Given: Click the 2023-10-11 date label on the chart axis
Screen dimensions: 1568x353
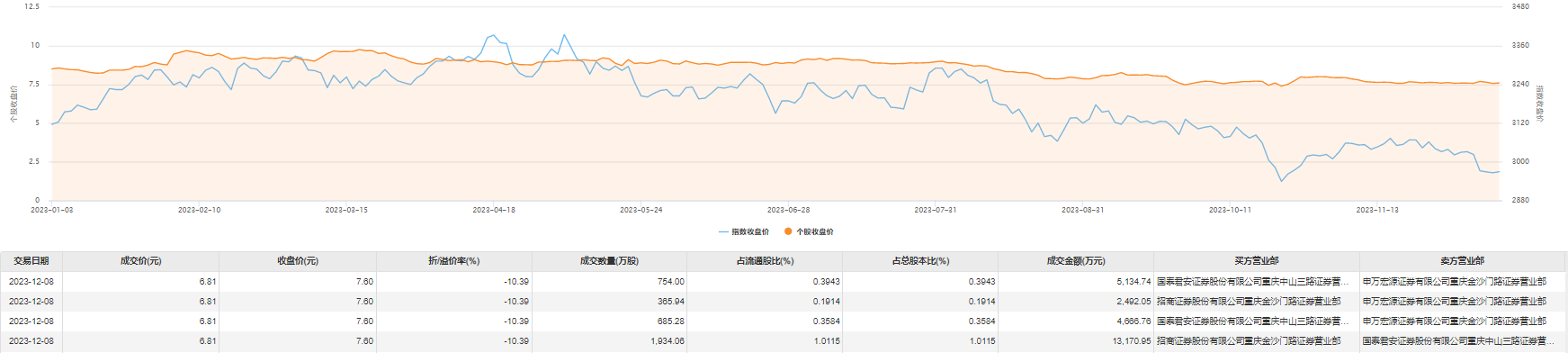Looking at the screenshot, I should (x=1230, y=210).
